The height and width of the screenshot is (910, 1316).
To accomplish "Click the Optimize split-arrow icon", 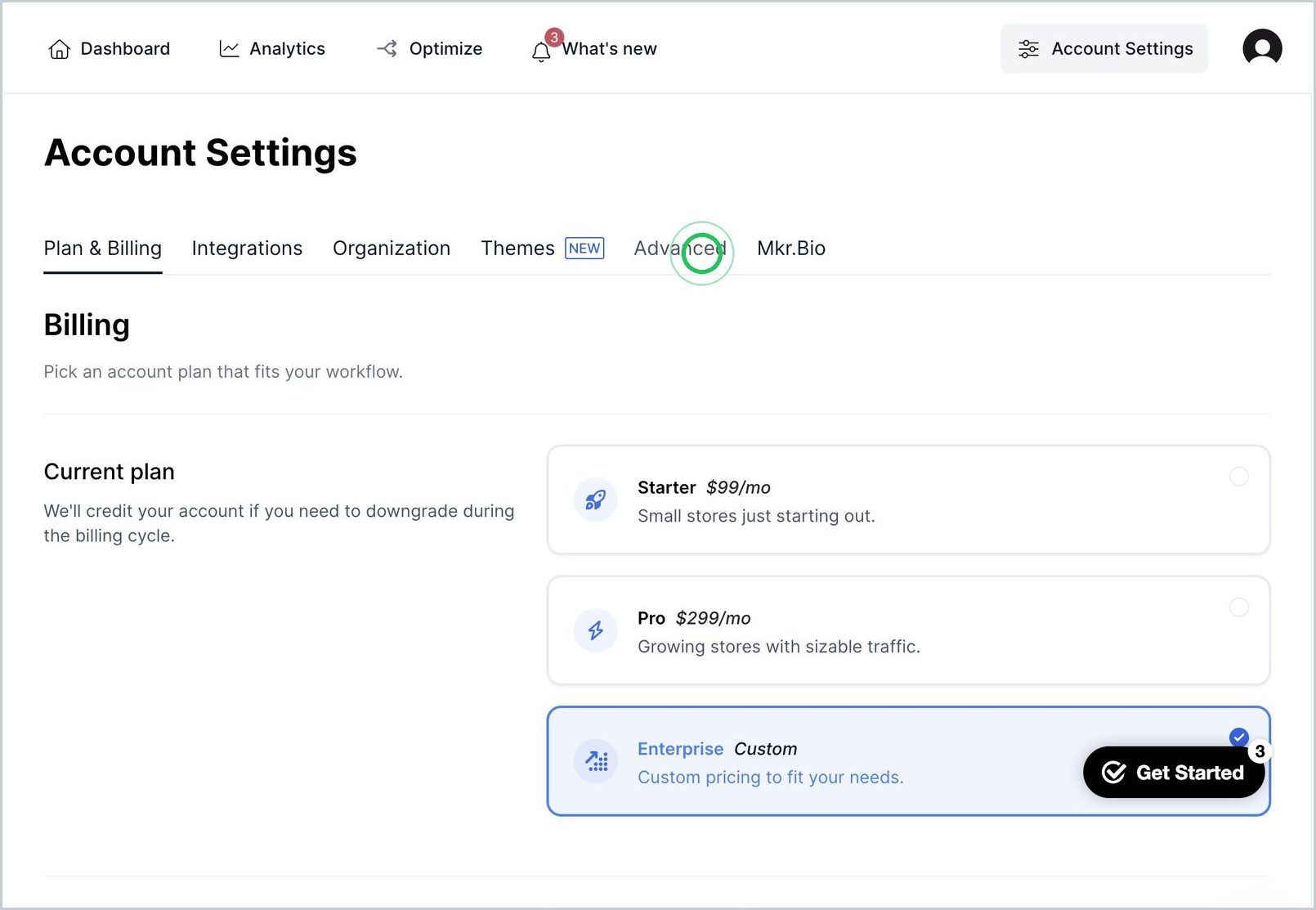I will (387, 49).
